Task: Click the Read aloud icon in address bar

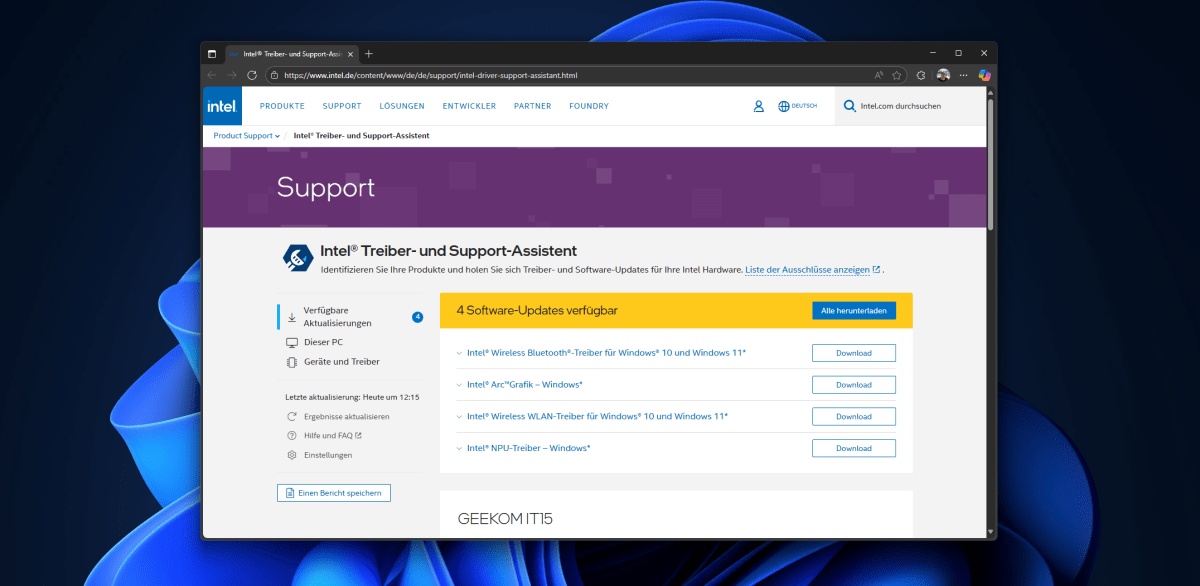Action: (878, 75)
